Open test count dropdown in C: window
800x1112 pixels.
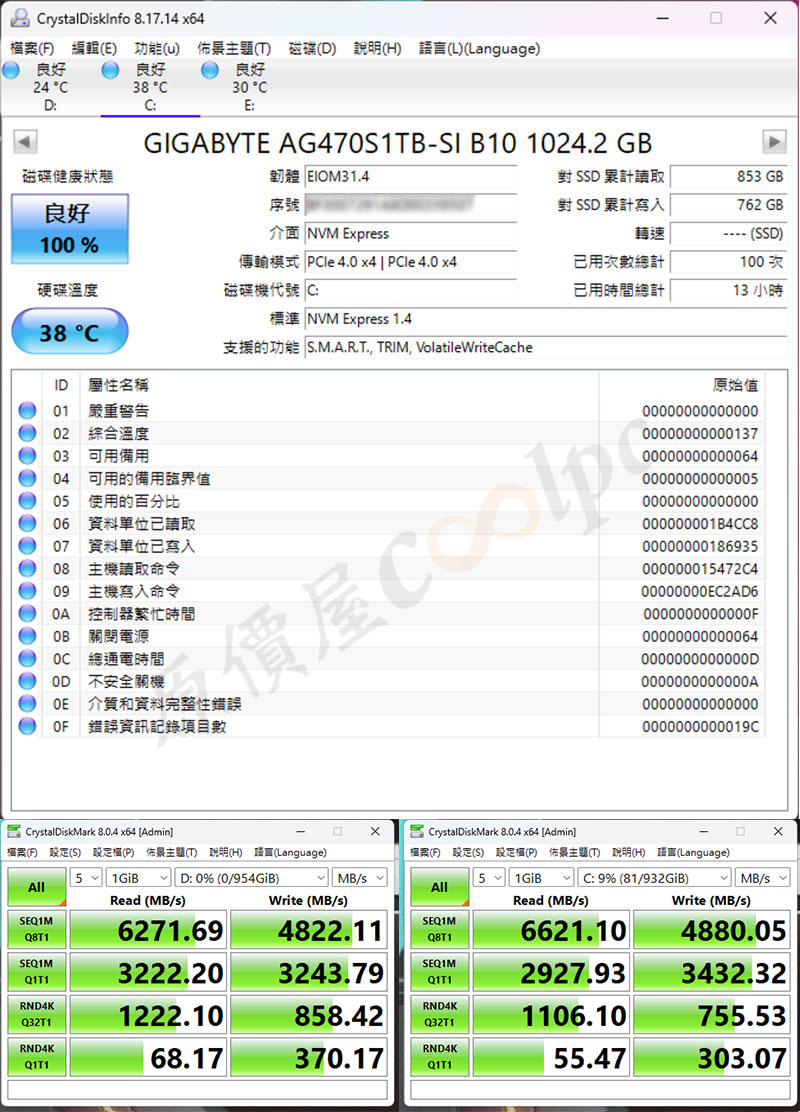(x=489, y=878)
